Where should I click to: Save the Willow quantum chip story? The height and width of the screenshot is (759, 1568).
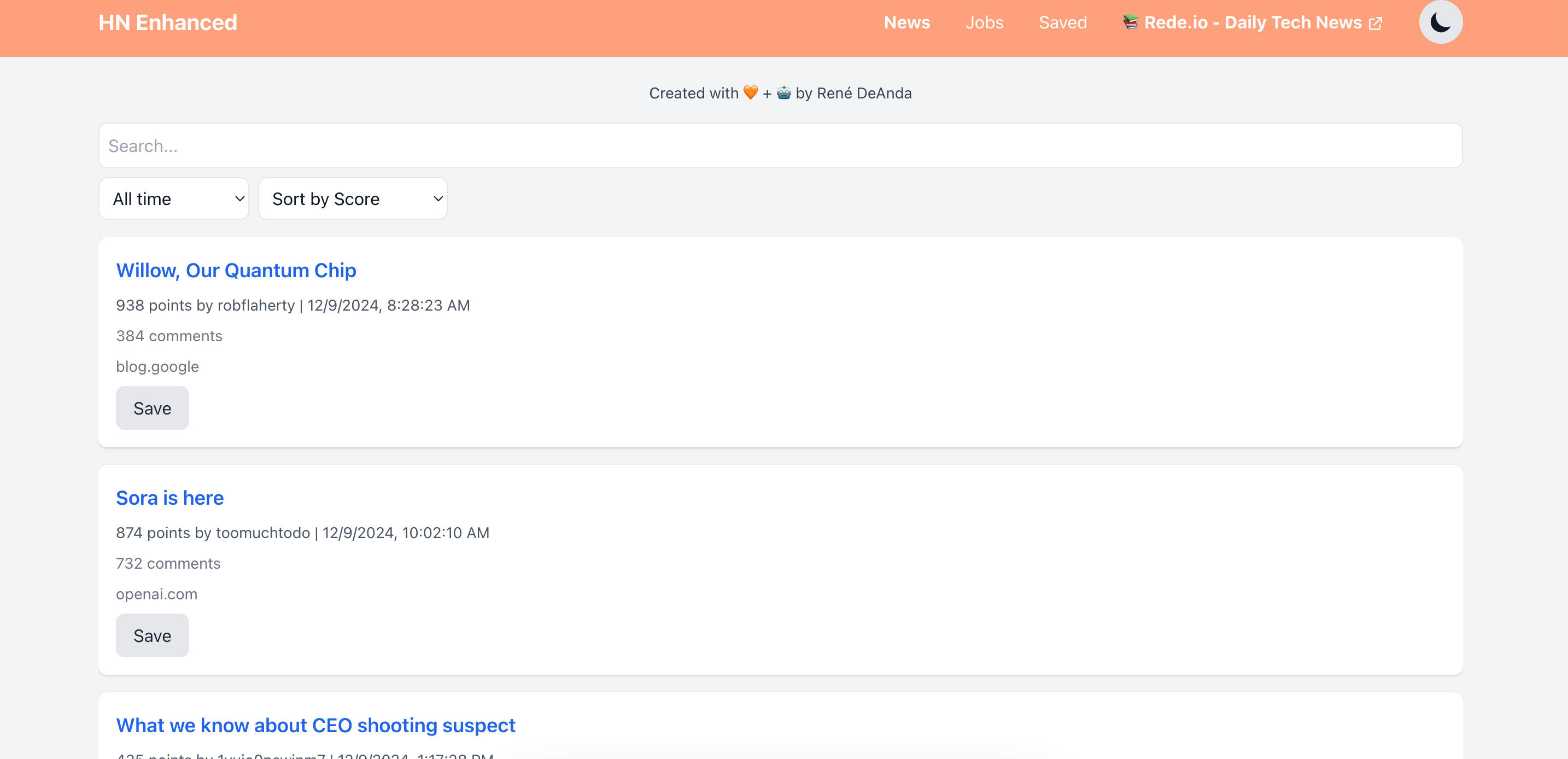[152, 408]
